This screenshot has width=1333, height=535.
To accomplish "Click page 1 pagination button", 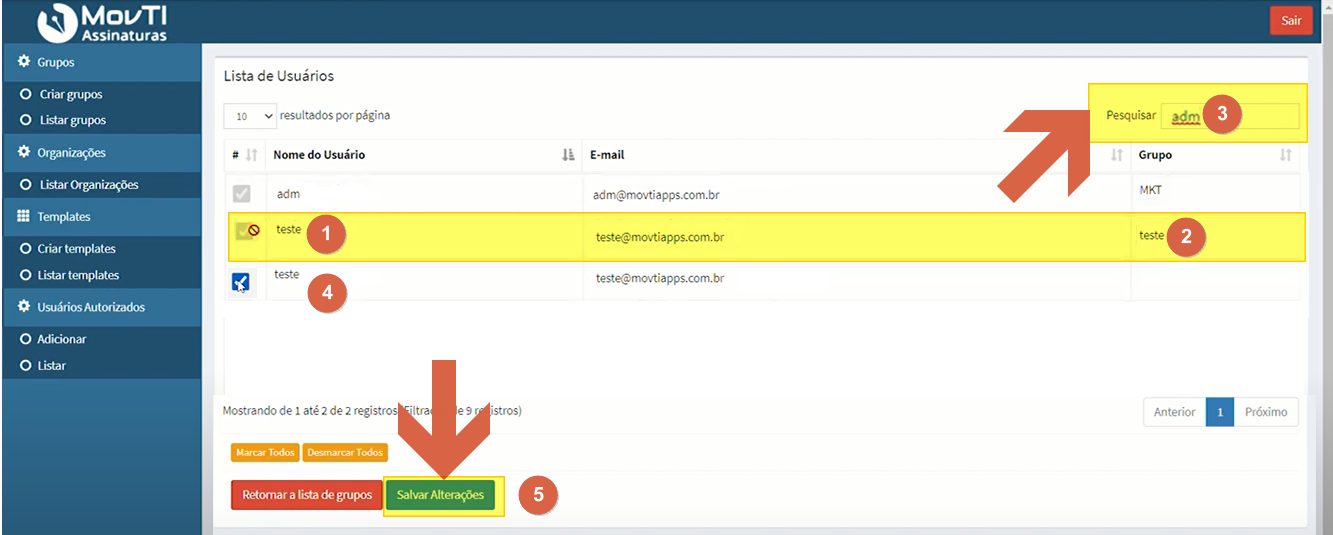I will click(1220, 412).
